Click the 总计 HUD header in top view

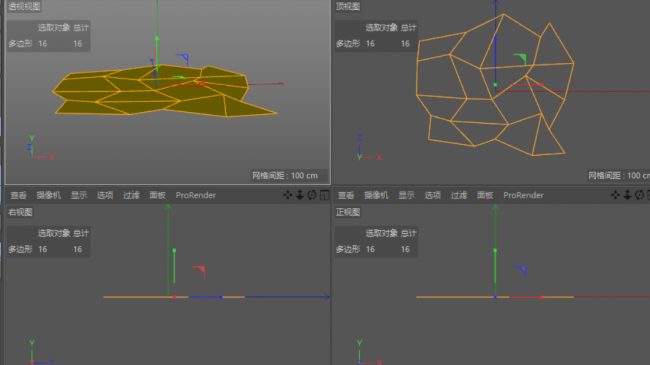click(x=408, y=28)
